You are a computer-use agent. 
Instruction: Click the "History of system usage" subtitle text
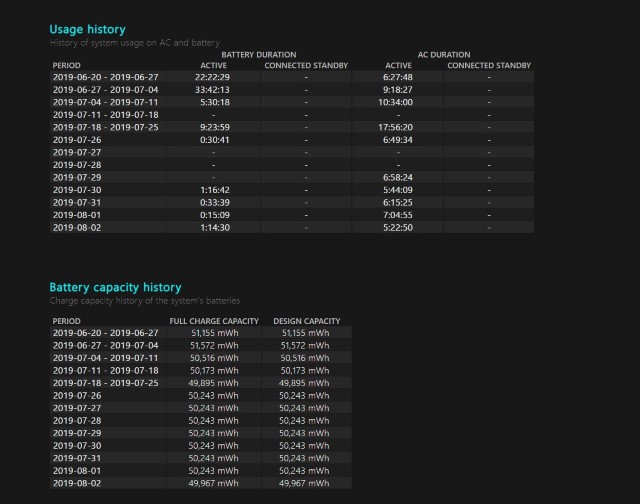point(135,44)
